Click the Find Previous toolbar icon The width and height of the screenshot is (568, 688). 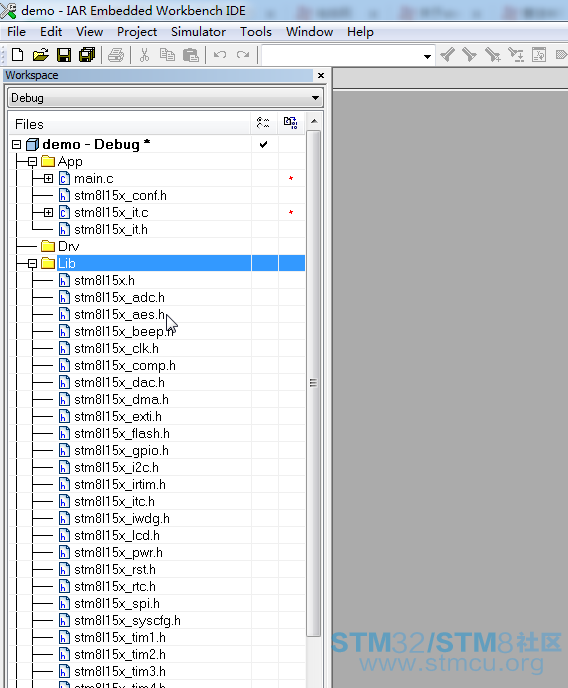(x=447, y=55)
